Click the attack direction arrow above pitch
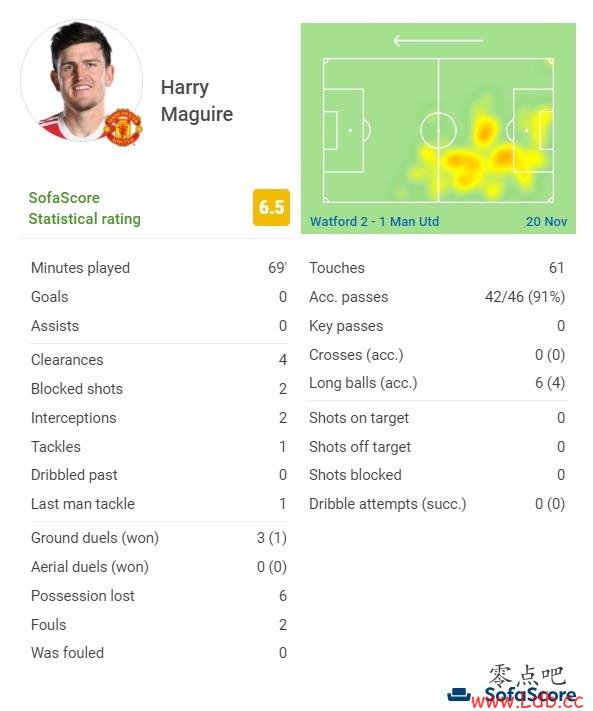Screen dimensions: 593x711 438,41
